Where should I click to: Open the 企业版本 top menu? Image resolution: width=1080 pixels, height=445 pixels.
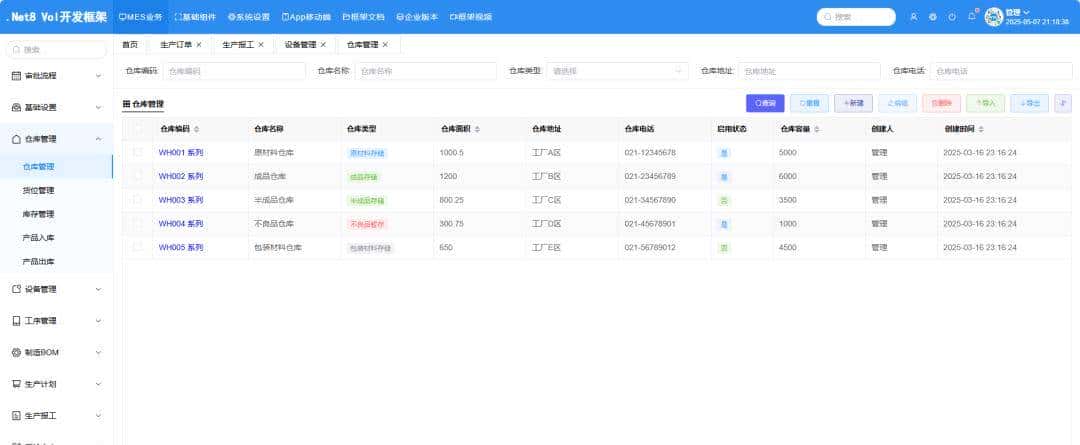pos(417,17)
